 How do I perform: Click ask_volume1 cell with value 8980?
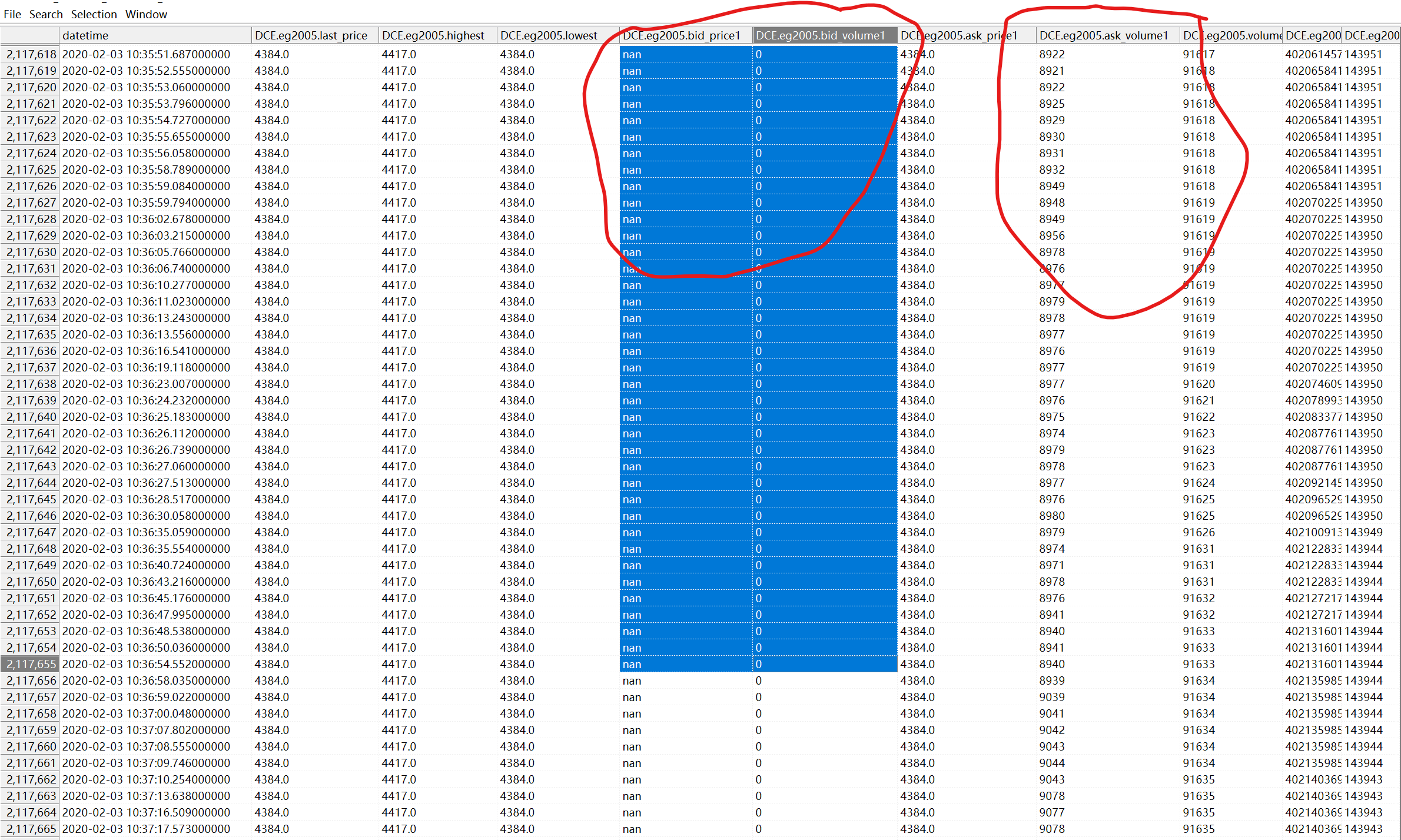1051,516
